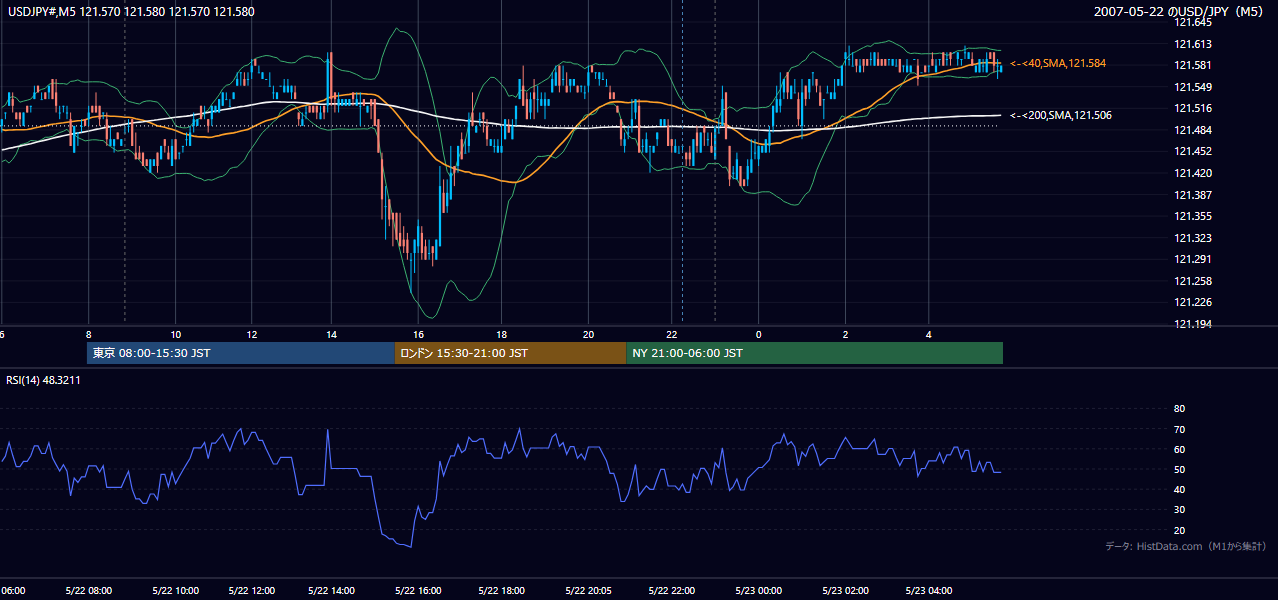Click the RSI scale level 30
The width and height of the screenshot is (1278, 600).
[1179, 510]
